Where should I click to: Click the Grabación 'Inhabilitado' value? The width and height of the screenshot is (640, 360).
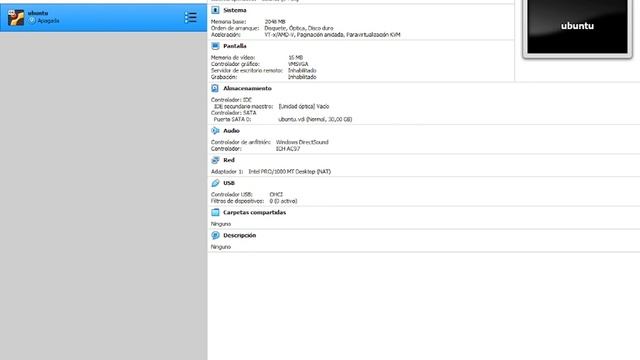[302, 77]
